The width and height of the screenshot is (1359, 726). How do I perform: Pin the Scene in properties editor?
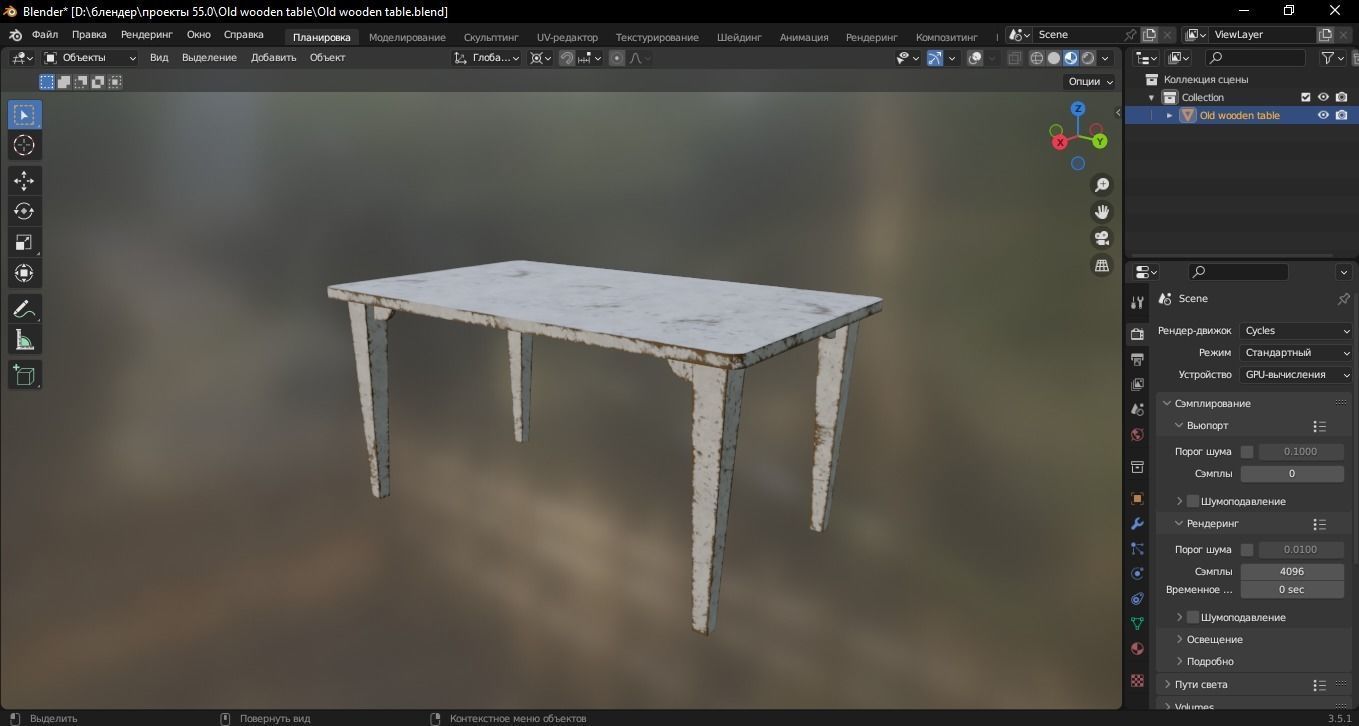[1343, 299]
